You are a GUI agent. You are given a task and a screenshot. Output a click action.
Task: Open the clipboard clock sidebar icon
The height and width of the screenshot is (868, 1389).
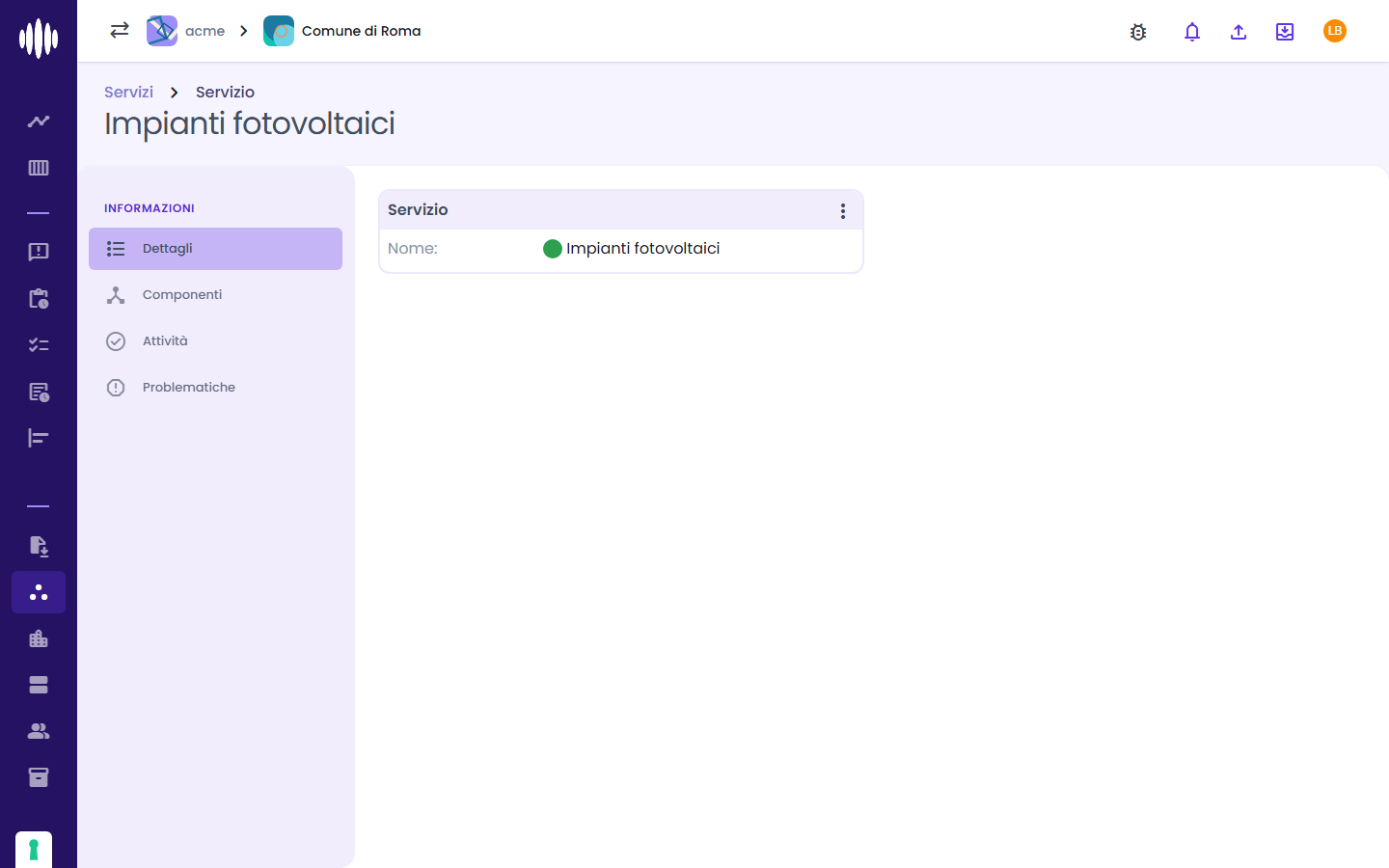(39, 298)
